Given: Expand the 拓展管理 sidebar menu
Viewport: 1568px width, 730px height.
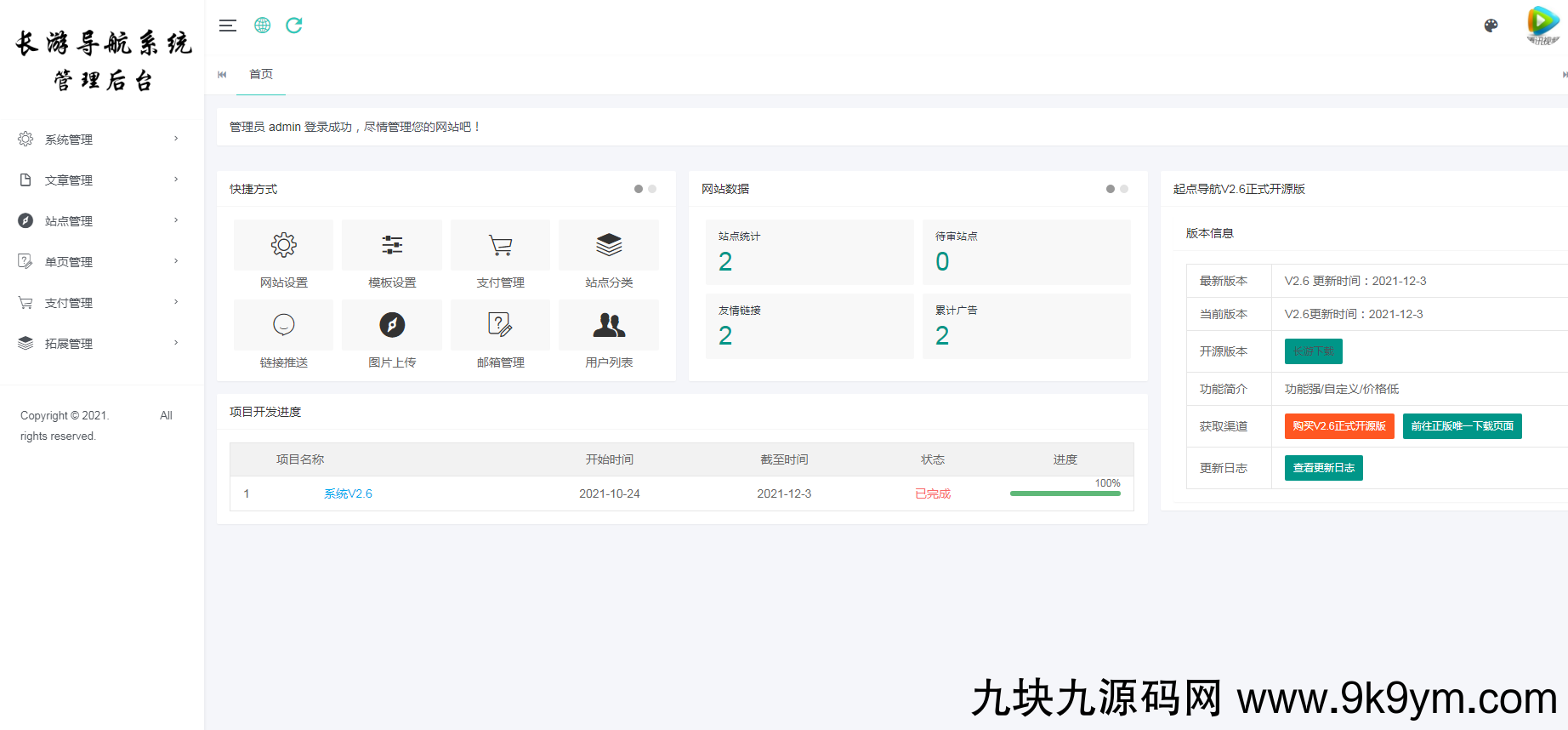Looking at the screenshot, I should pos(98,344).
